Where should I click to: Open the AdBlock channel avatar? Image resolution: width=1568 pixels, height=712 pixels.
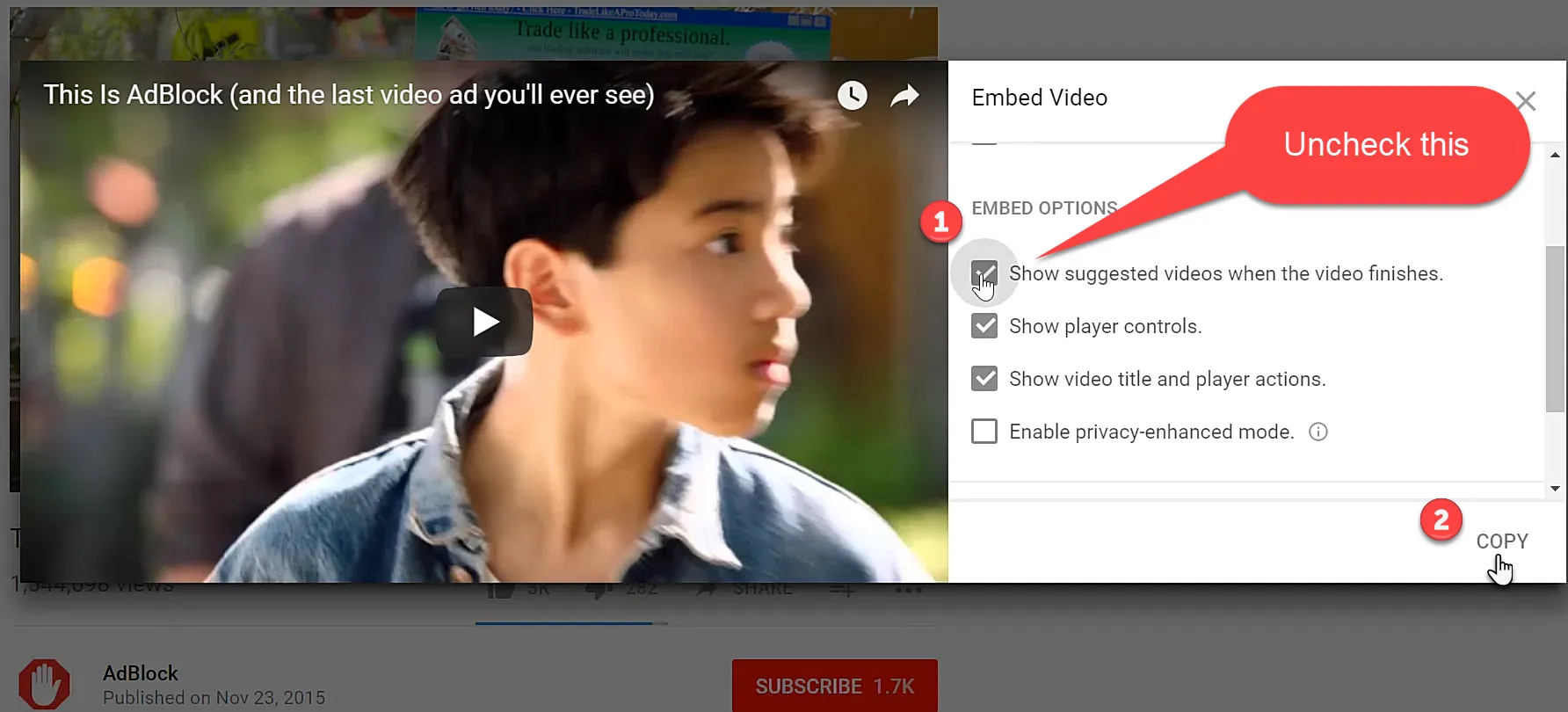coord(45,685)
